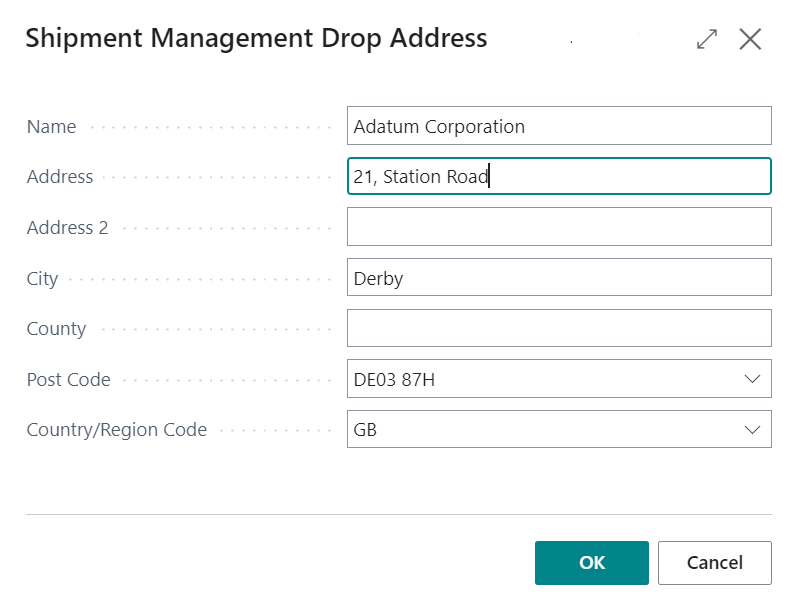This screenshot has height=615, width=799.
Task: Select the empty Address 2 field
Action: click(x=559, y=227)
